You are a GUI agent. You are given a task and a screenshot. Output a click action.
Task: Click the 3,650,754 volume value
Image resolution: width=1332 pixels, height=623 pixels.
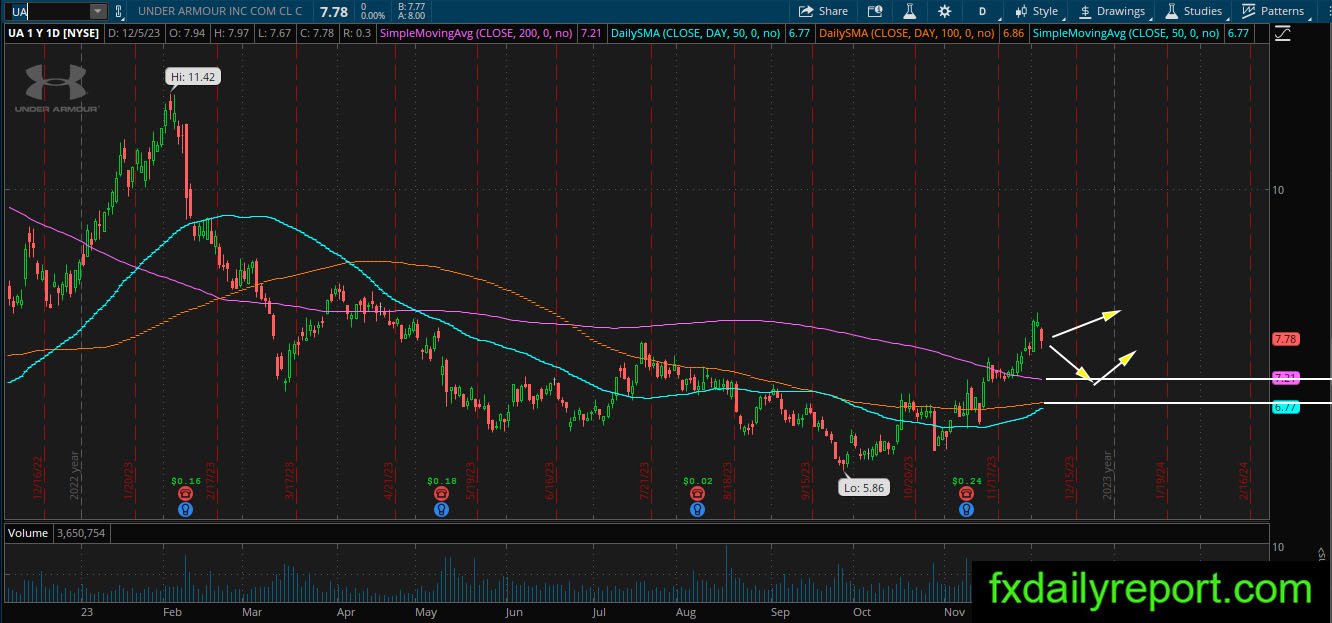pyautogui.click(x=81, y=533)
